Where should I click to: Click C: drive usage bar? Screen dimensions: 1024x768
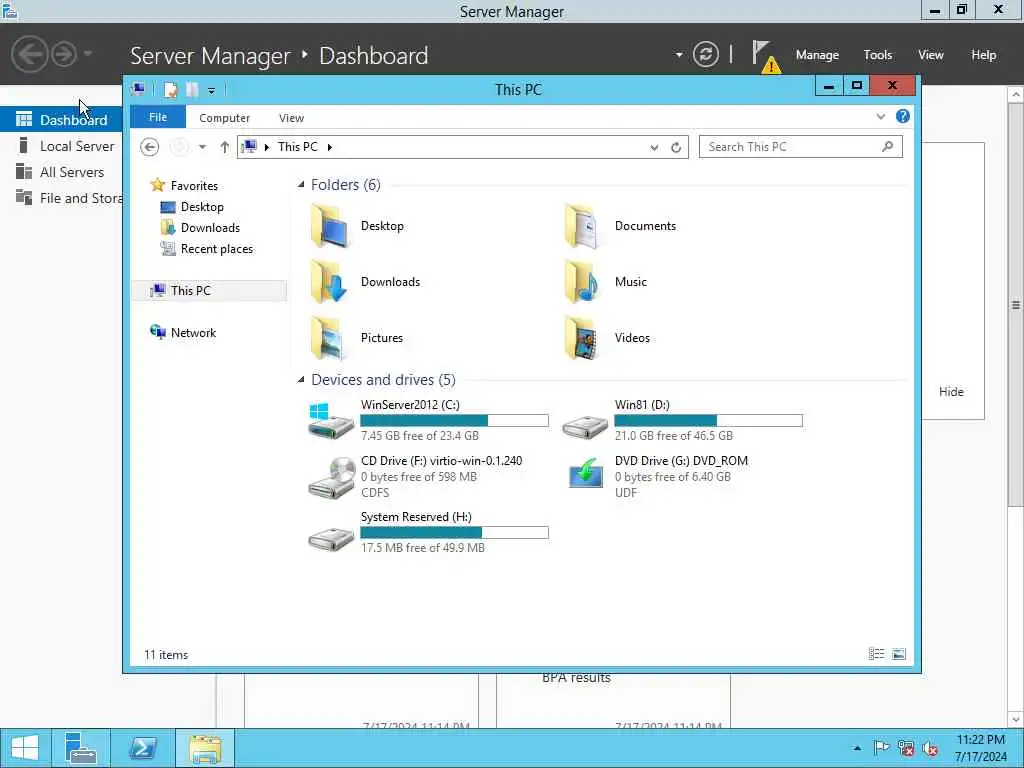point(455,421)
